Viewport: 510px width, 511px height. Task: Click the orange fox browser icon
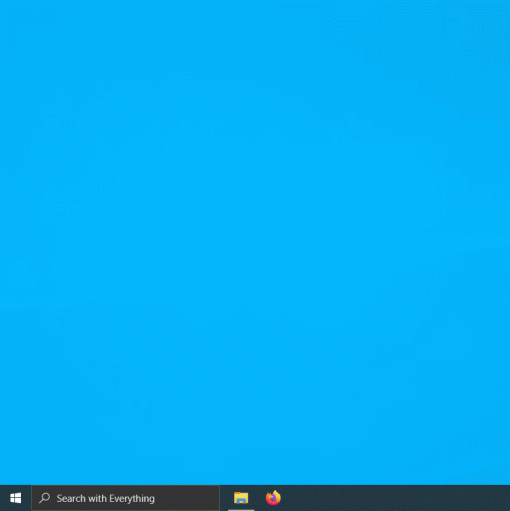[x=273, y=498]
